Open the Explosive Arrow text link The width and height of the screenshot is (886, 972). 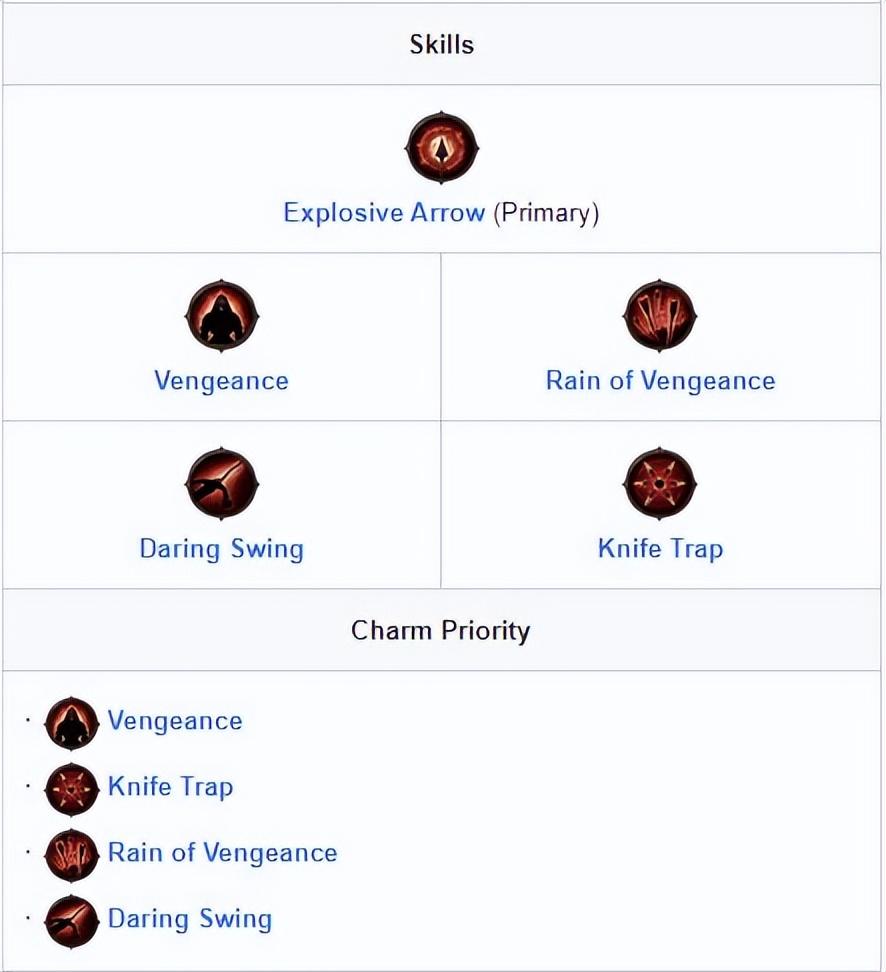(x=384, y=213)
